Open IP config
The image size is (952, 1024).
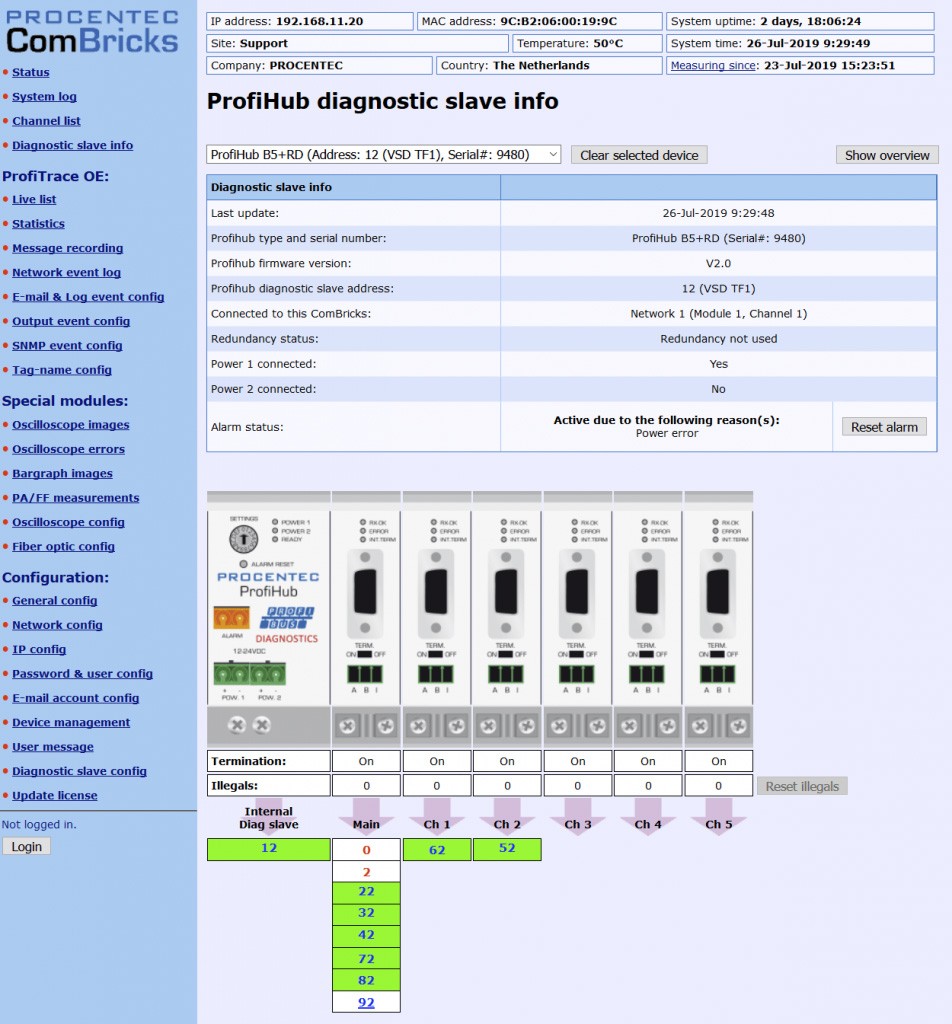39,649
